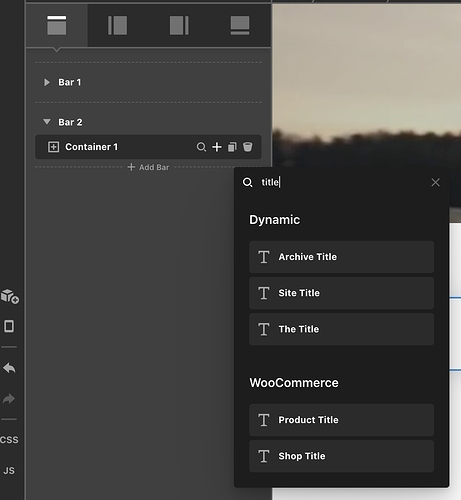The width and height of the screenshot is (461, 500).
Task: Click the undo arrow icon
Action: click(x=9, y=368)
